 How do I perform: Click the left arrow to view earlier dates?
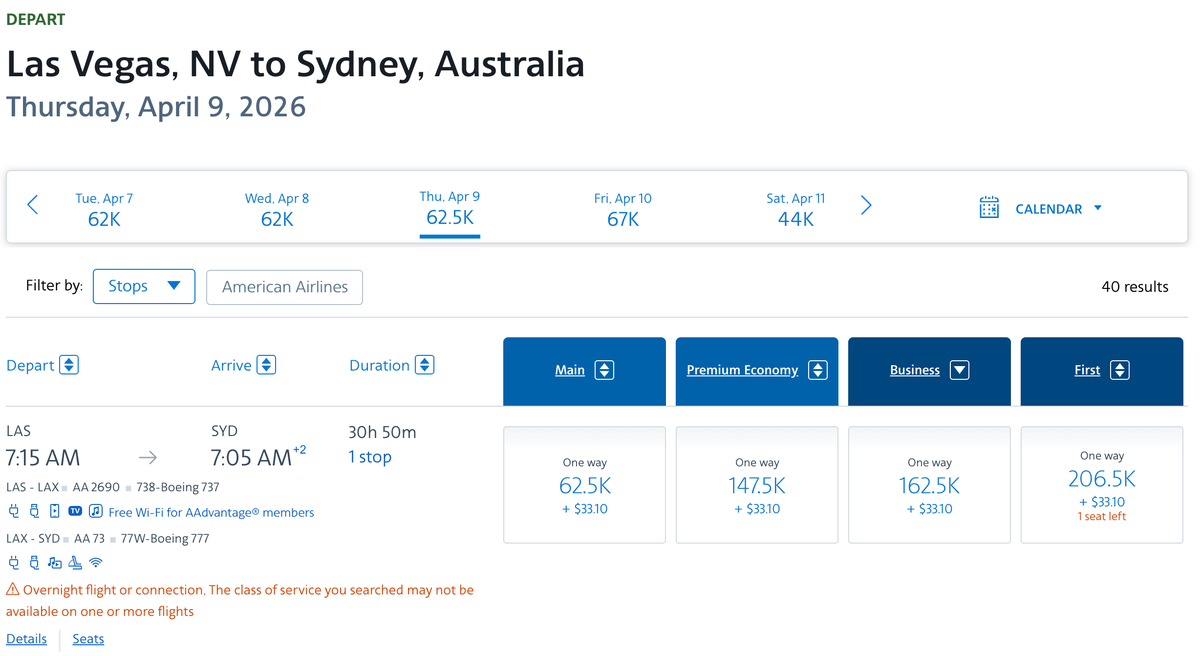[31, 205]
